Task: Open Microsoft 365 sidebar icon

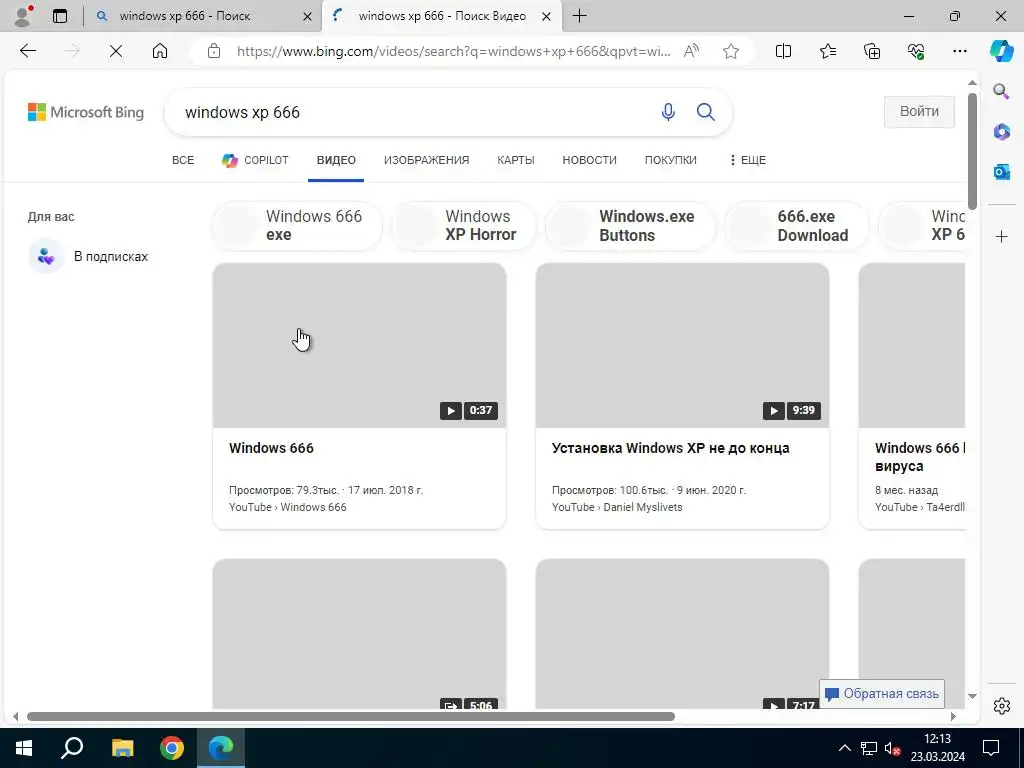Action: (x=1001, y=132)
